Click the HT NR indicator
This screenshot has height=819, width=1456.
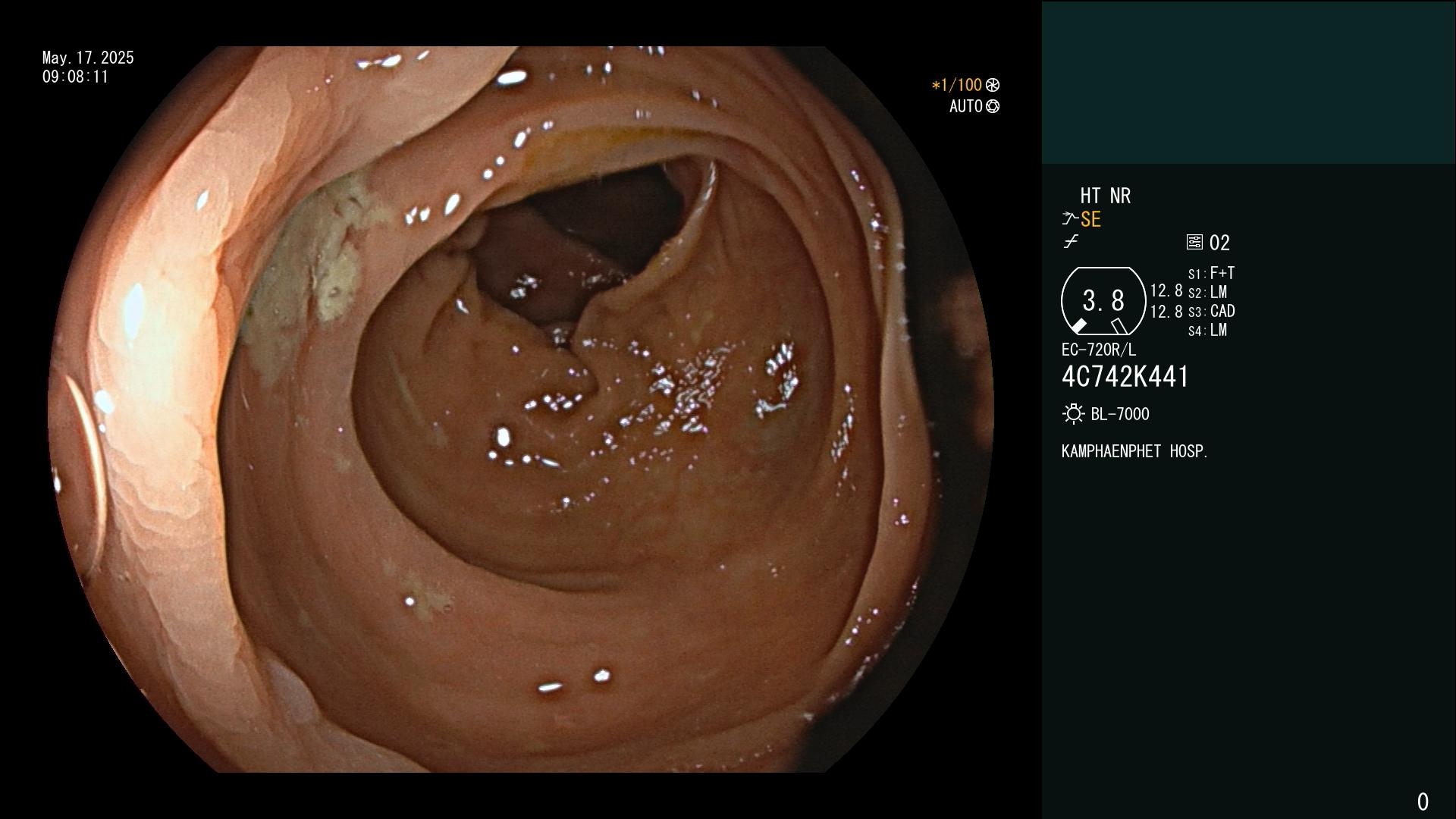(1106, 196)
